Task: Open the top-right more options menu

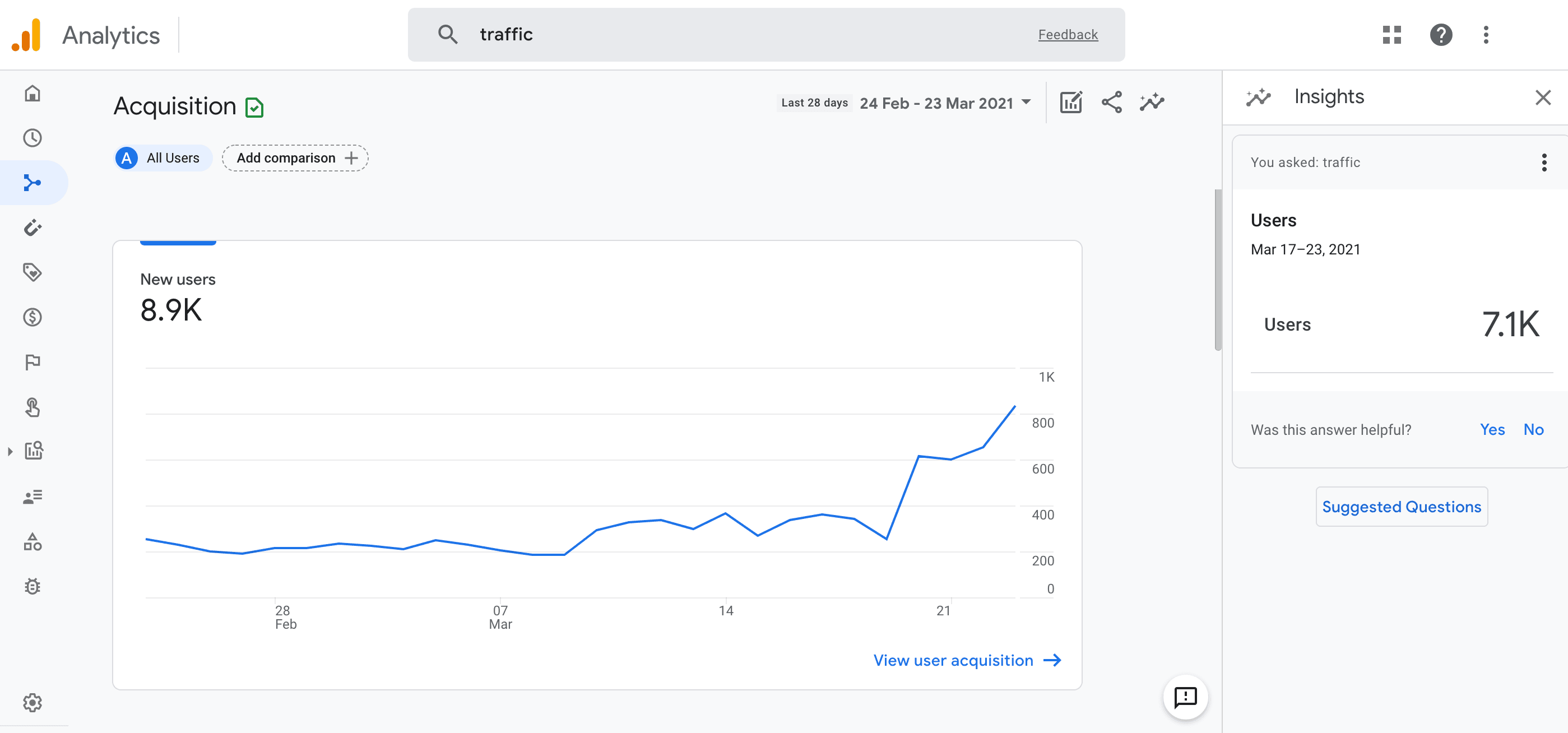Action: tap(1486, 35)
